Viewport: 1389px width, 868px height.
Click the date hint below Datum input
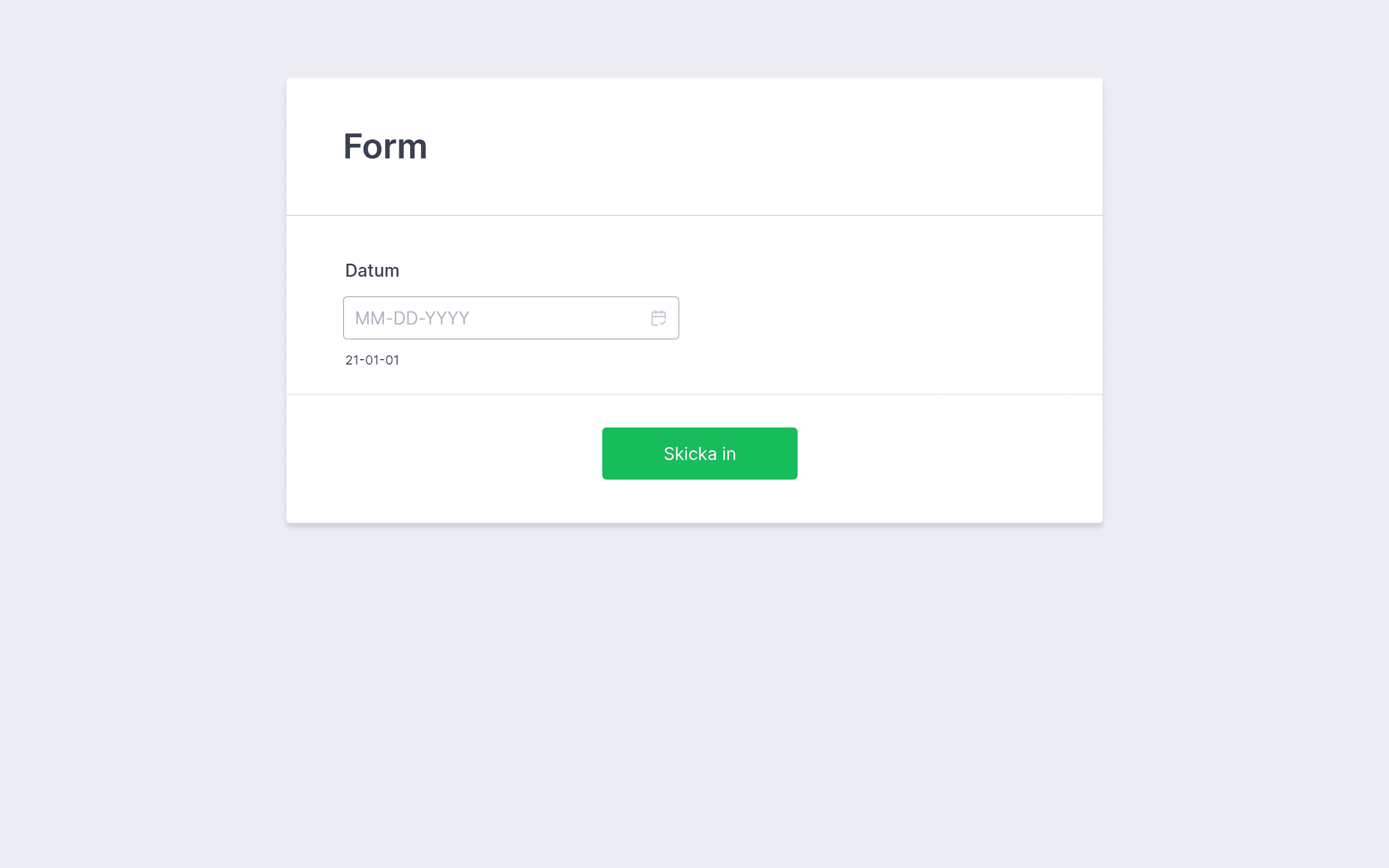[x=372, y=360]
